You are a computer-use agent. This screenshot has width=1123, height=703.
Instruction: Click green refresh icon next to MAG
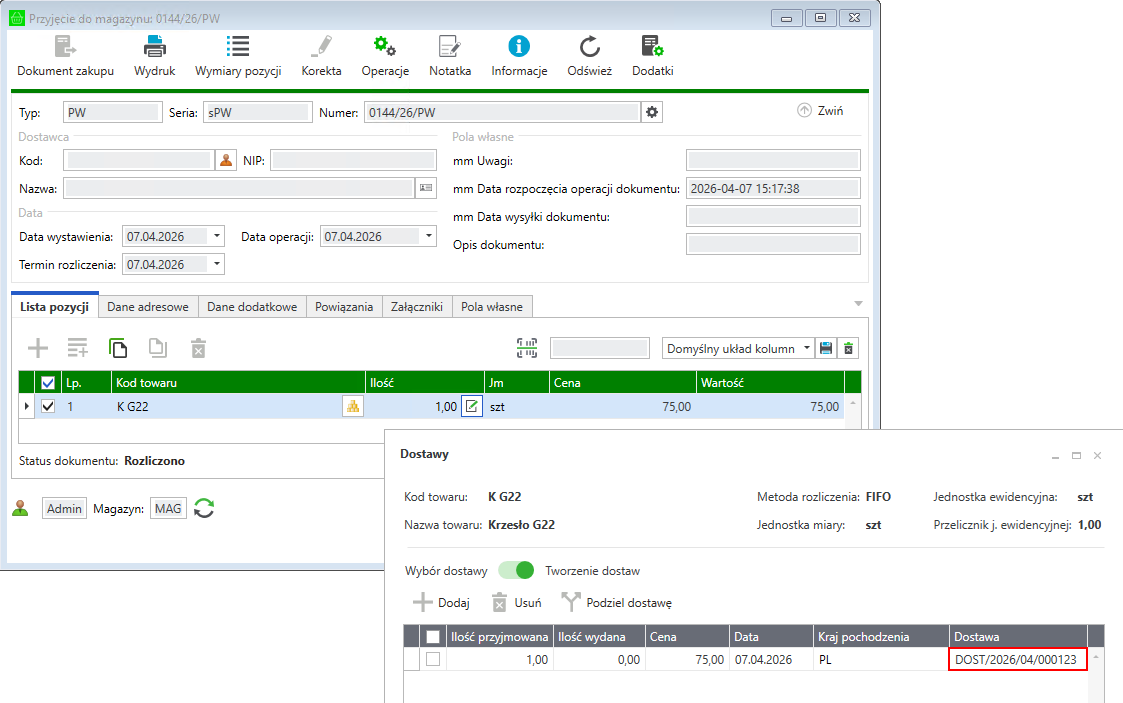204,508
